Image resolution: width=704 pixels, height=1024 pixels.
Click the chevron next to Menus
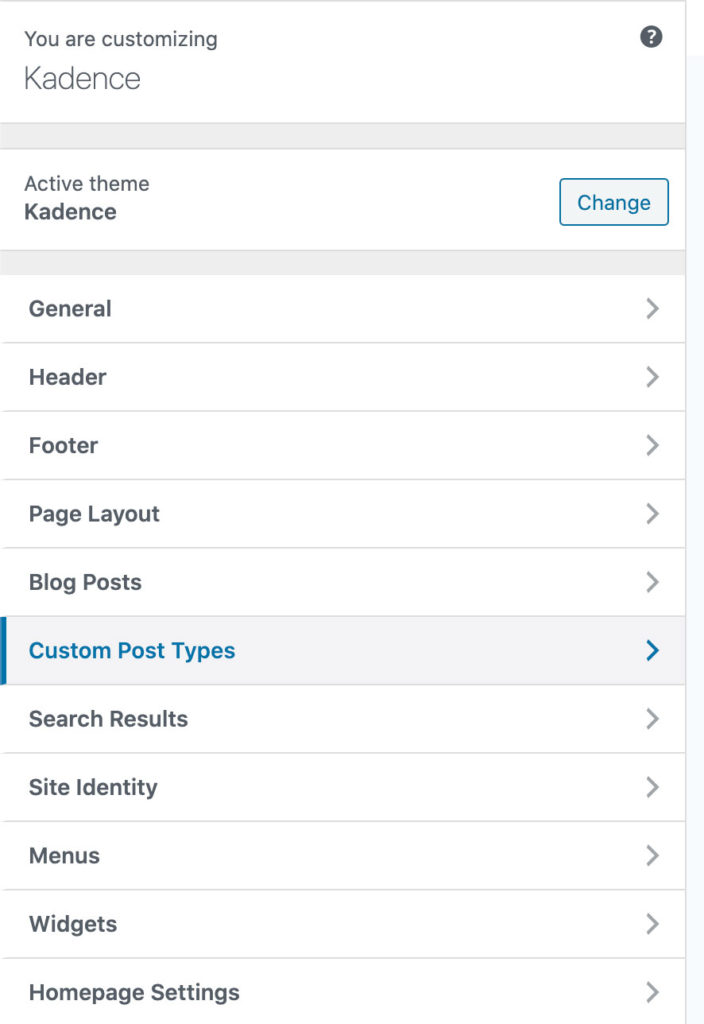[652, 856]
